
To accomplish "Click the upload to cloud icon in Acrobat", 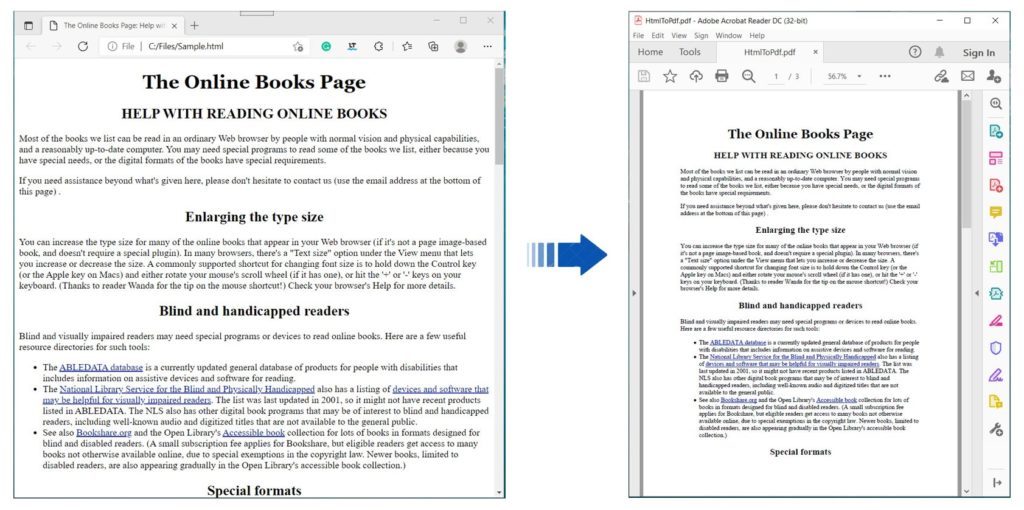I will tap(696, 76).
